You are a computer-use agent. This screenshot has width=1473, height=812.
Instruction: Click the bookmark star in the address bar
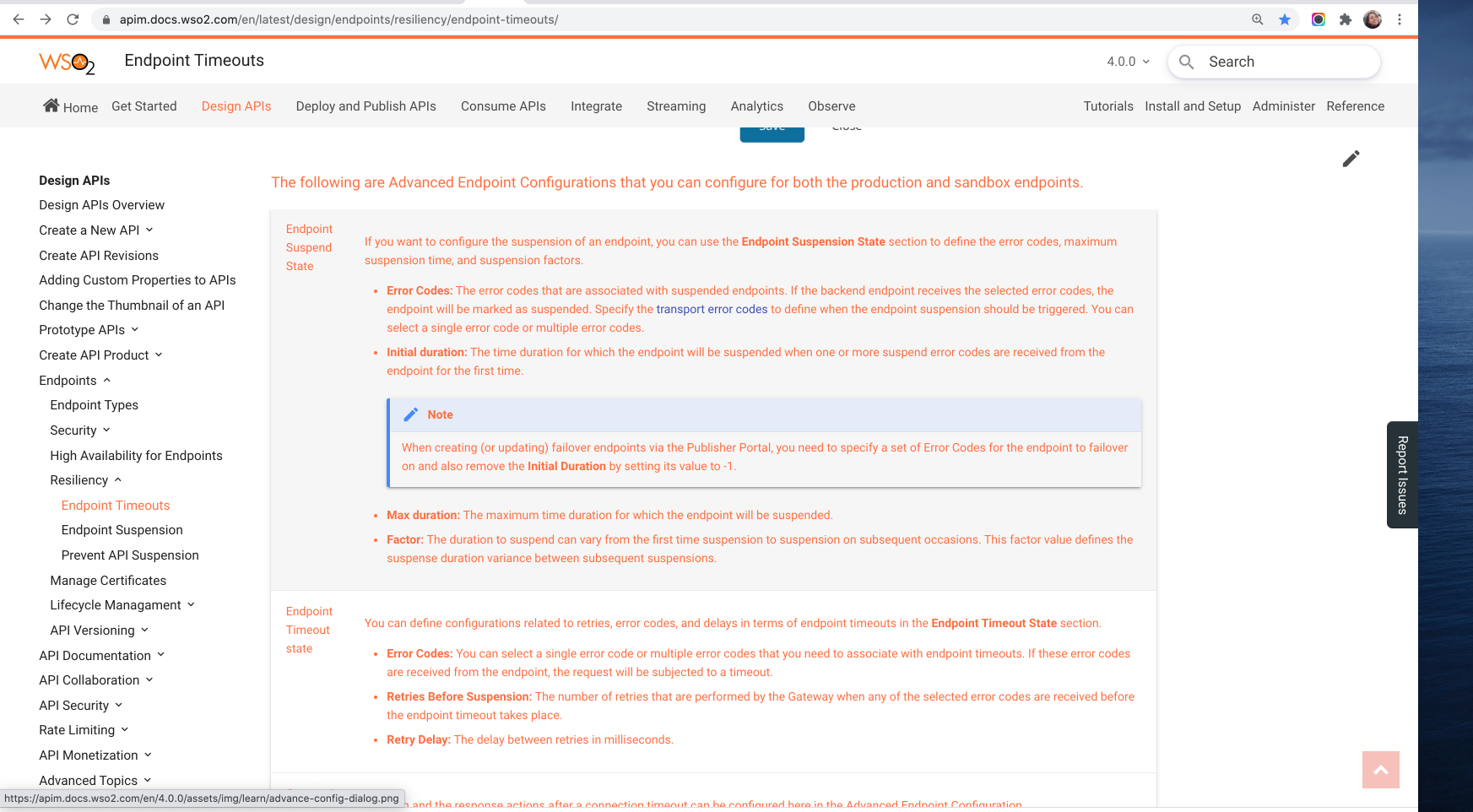(1286, 19)
